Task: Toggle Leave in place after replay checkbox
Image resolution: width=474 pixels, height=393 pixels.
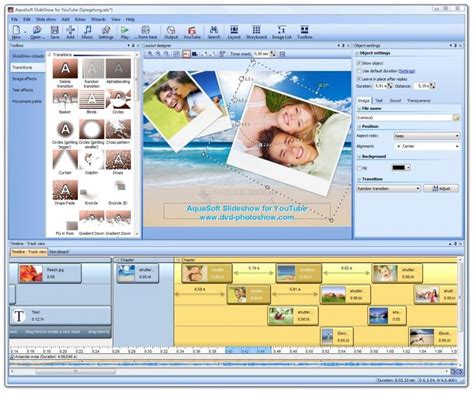Action: pyautogui.click(x=359, y=79)
